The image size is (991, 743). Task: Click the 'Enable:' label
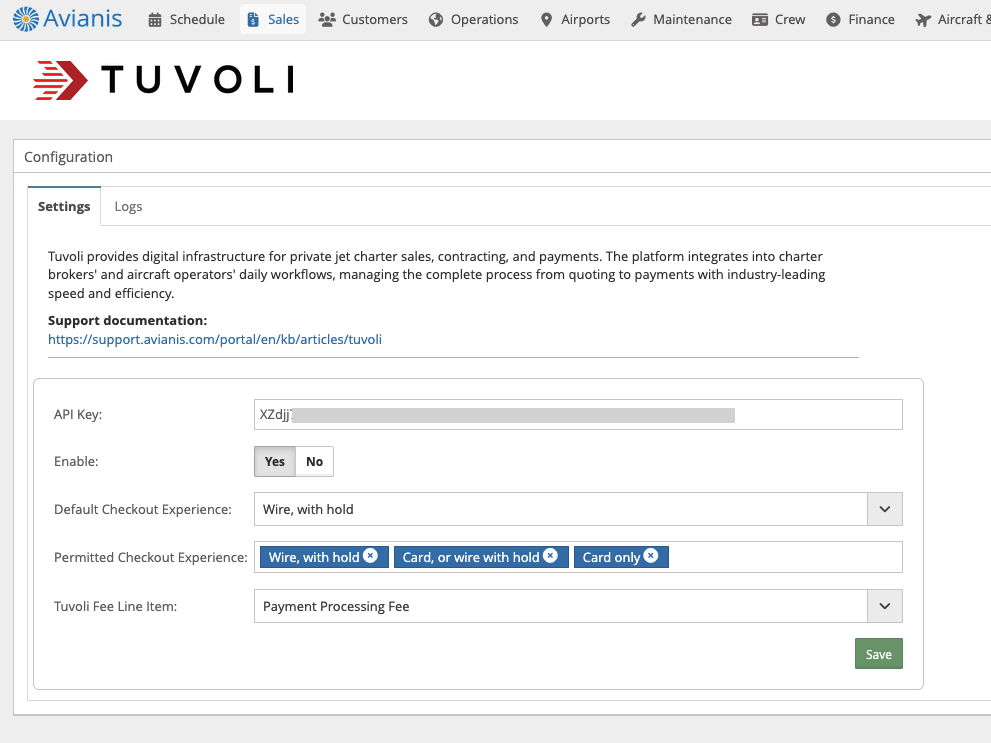click(76, 461)
